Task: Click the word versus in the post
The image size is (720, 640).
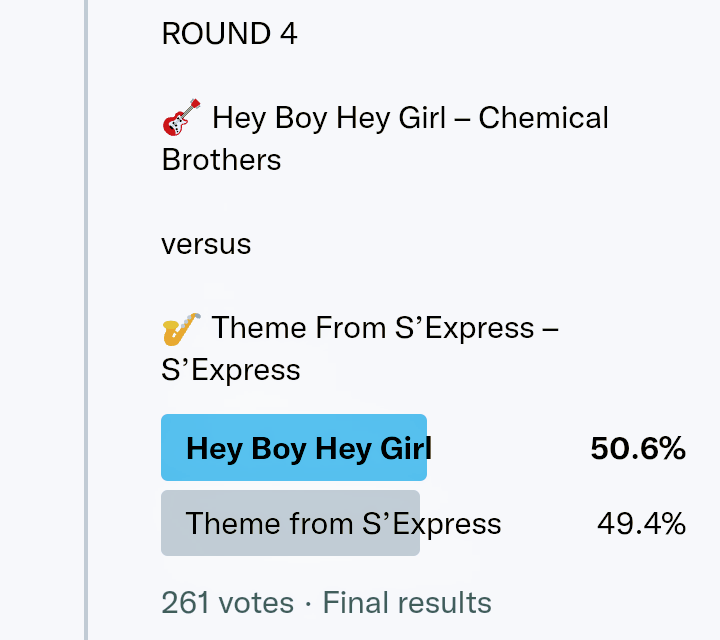Action: (x=206, y=244)
